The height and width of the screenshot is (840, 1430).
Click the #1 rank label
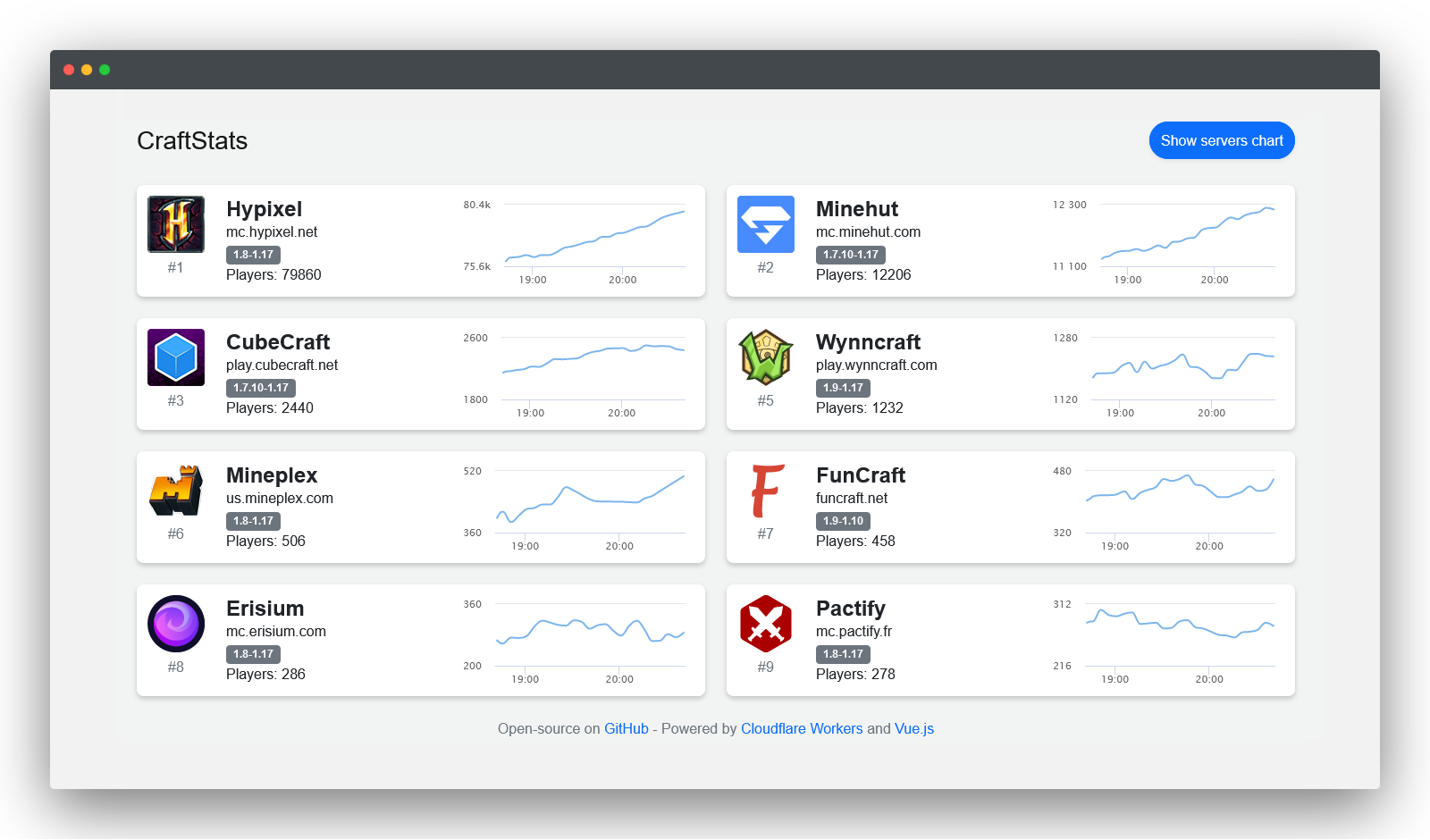(176, 268)
